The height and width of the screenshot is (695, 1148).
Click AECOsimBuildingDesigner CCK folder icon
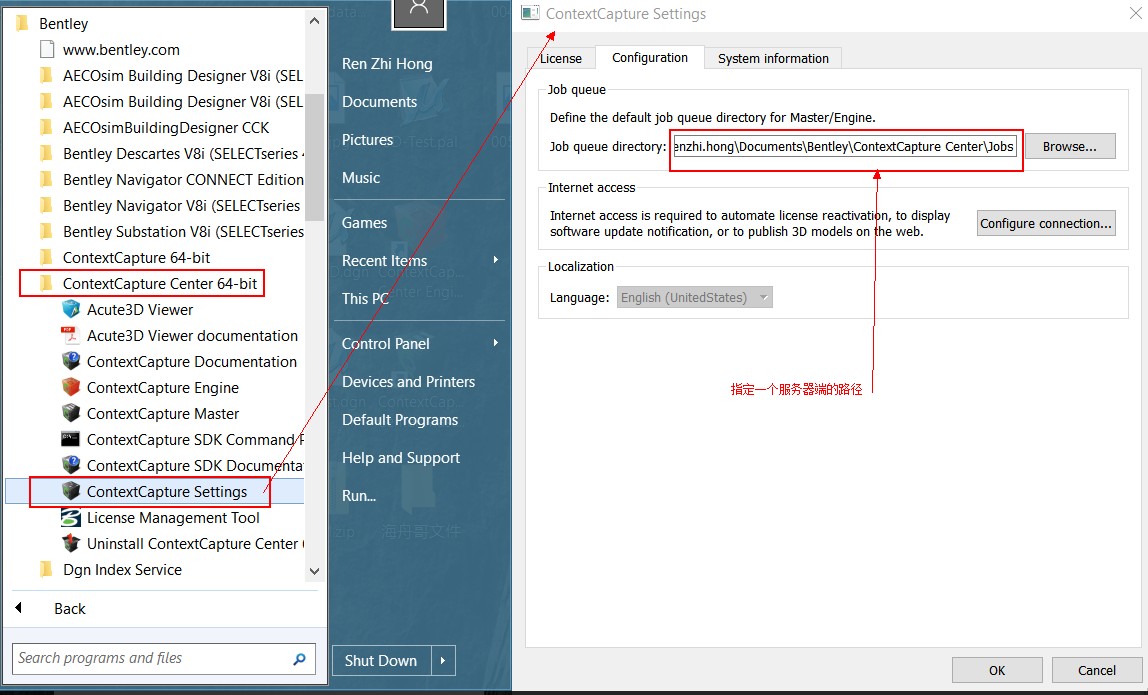pyautogui.click(x=46, y=127)
